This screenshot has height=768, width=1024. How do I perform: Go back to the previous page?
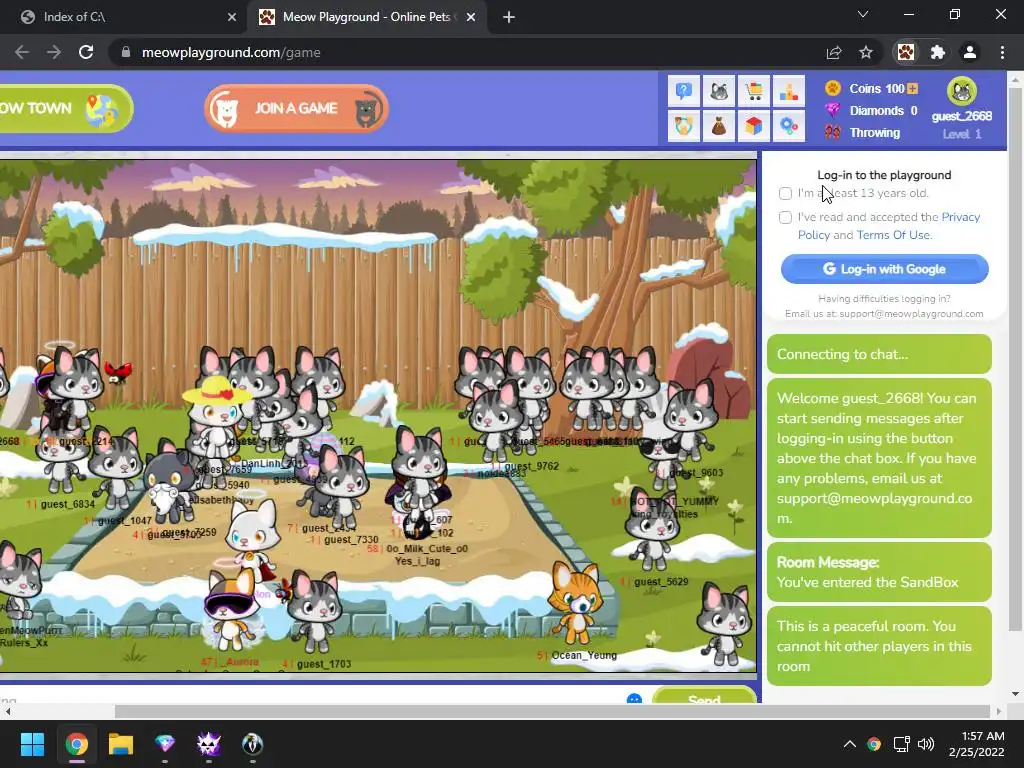pos(22,52)
